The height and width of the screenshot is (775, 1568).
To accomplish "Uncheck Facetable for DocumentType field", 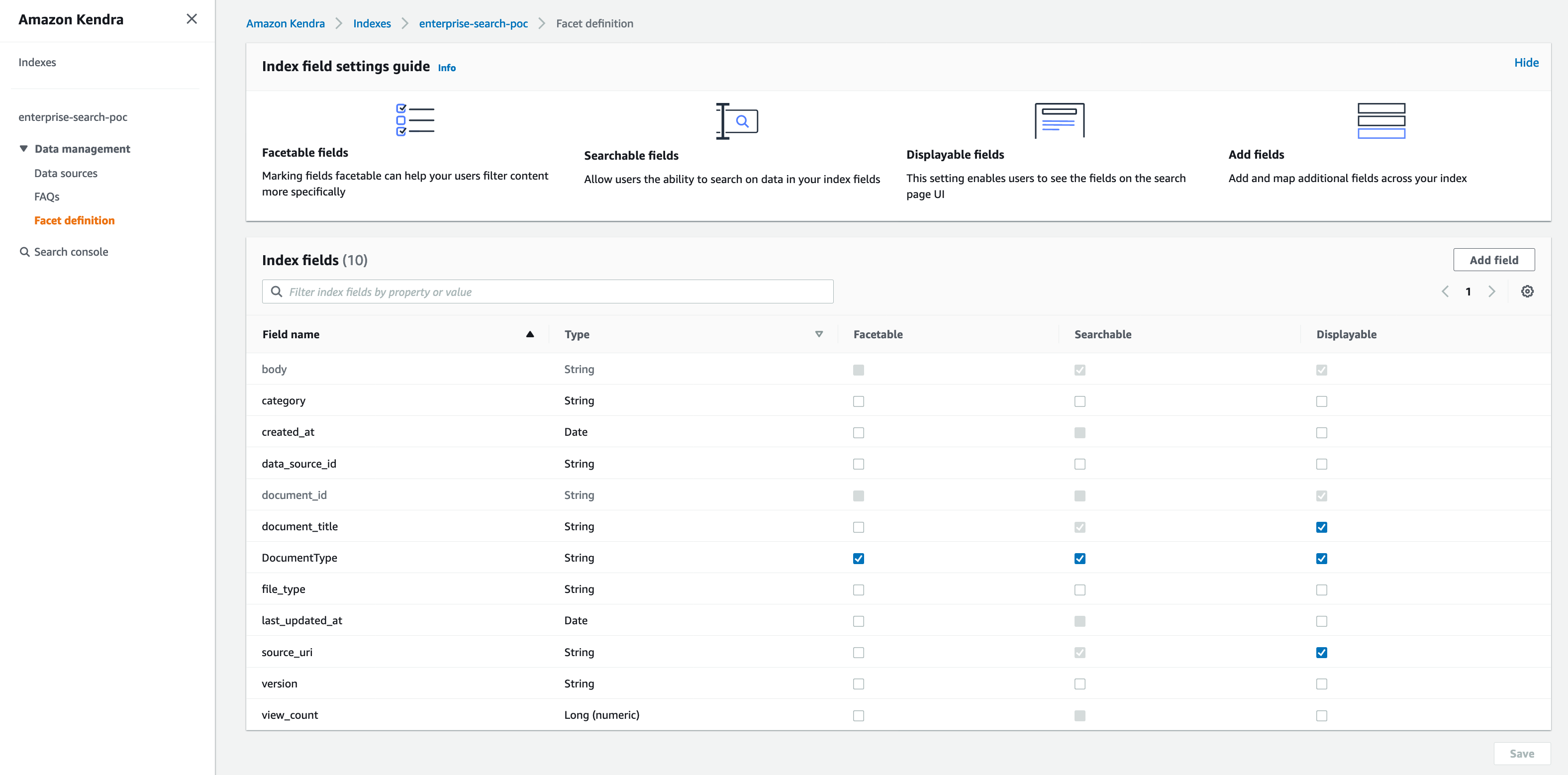I will (858, 558).
